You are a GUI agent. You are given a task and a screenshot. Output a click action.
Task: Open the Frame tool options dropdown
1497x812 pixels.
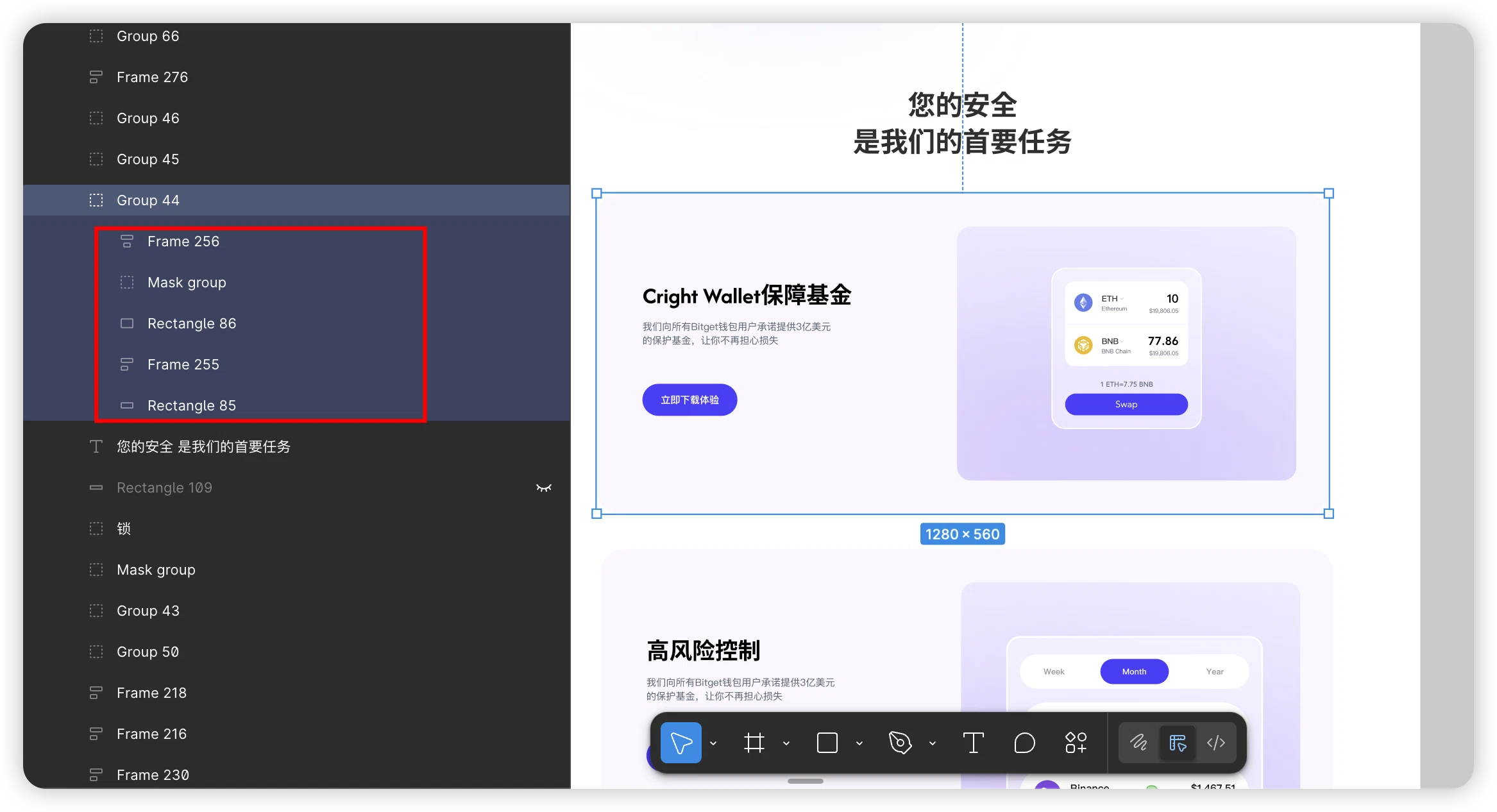click(786, 743)
